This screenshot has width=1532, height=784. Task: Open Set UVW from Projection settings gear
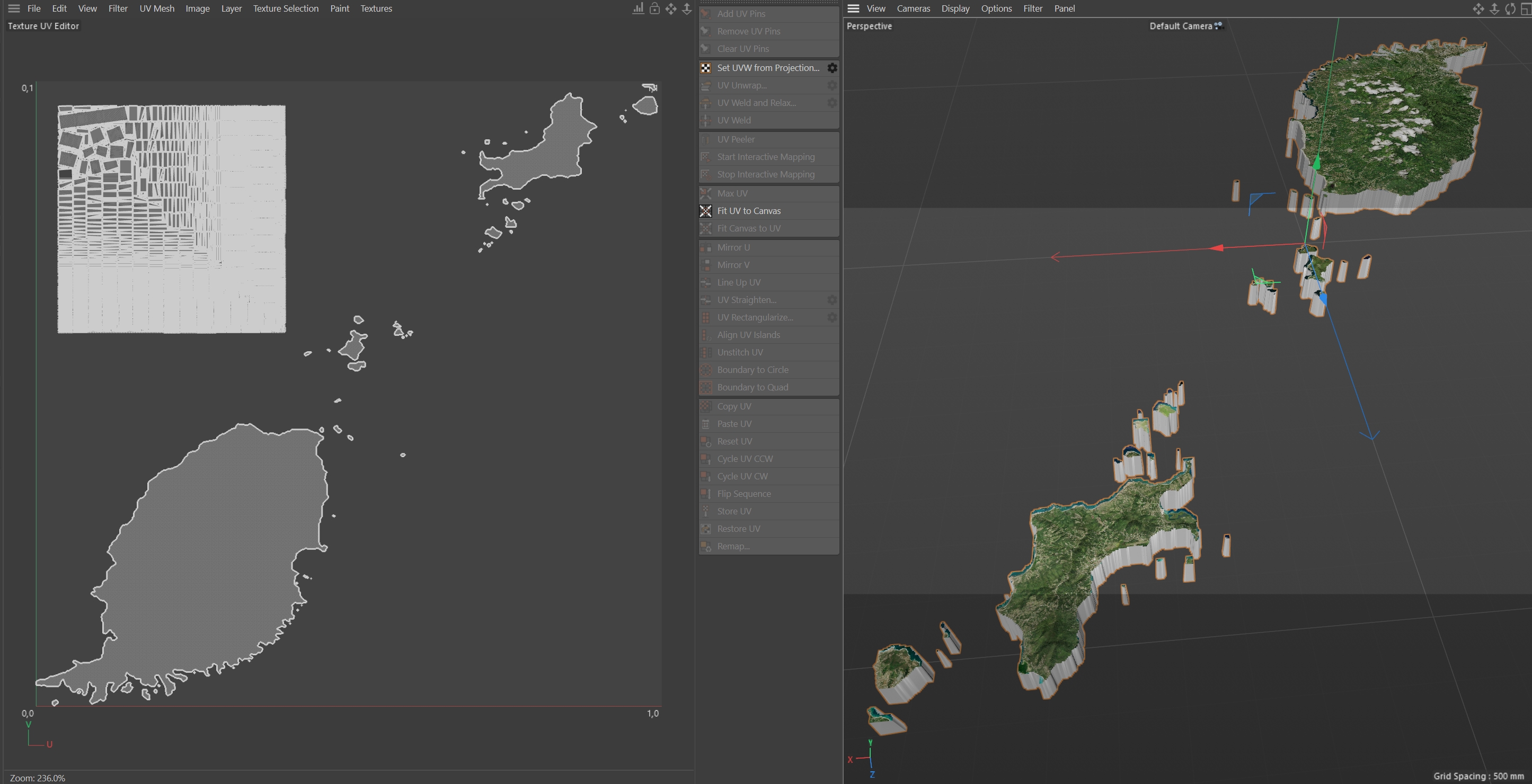832,68
